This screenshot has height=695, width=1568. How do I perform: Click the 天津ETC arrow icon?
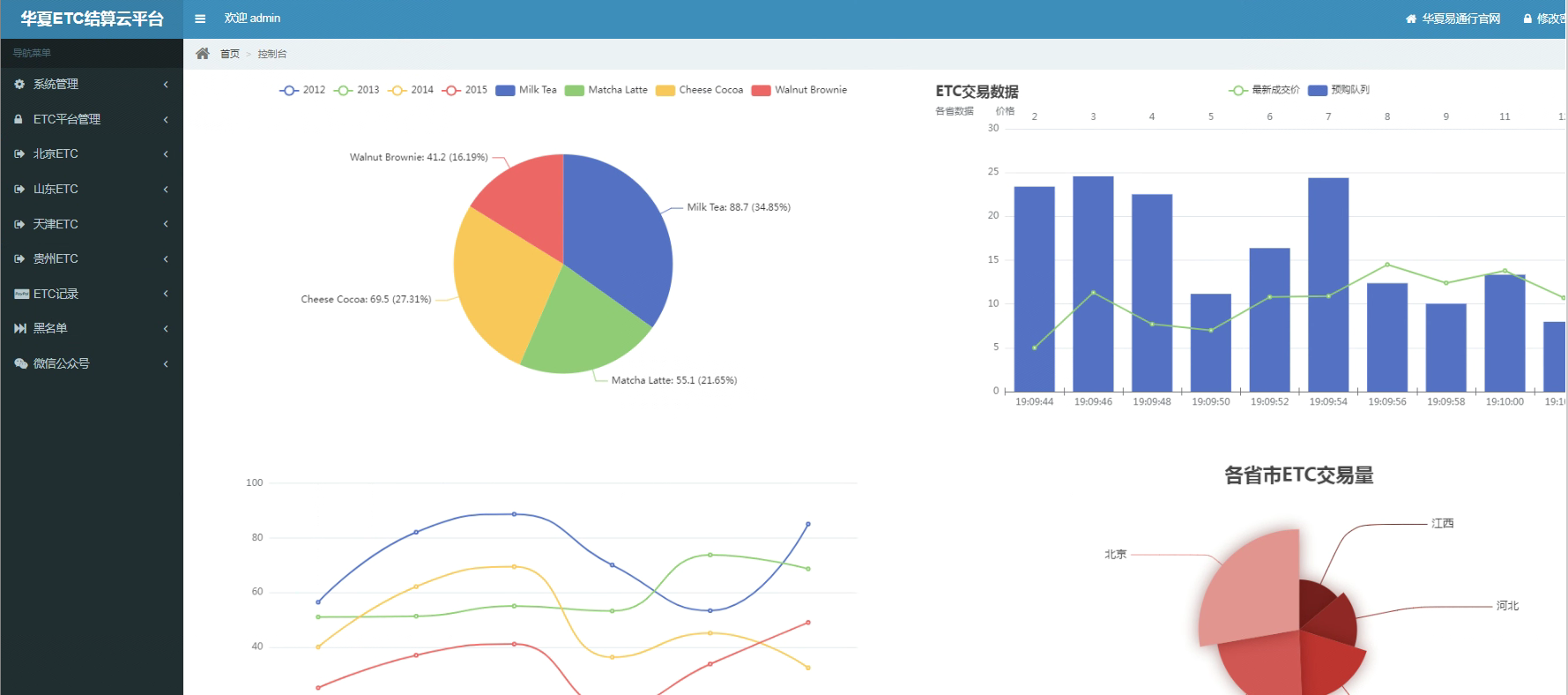(19, 224)
